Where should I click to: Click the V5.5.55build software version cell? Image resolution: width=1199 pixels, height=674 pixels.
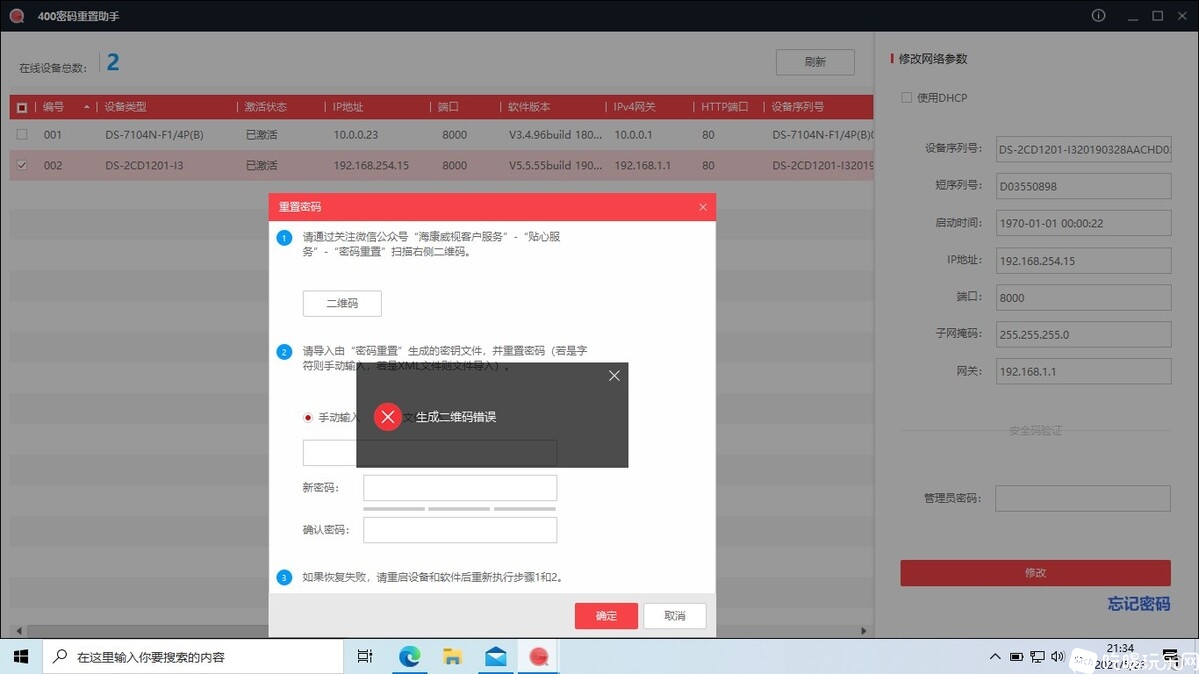click(x=555, y=165)
